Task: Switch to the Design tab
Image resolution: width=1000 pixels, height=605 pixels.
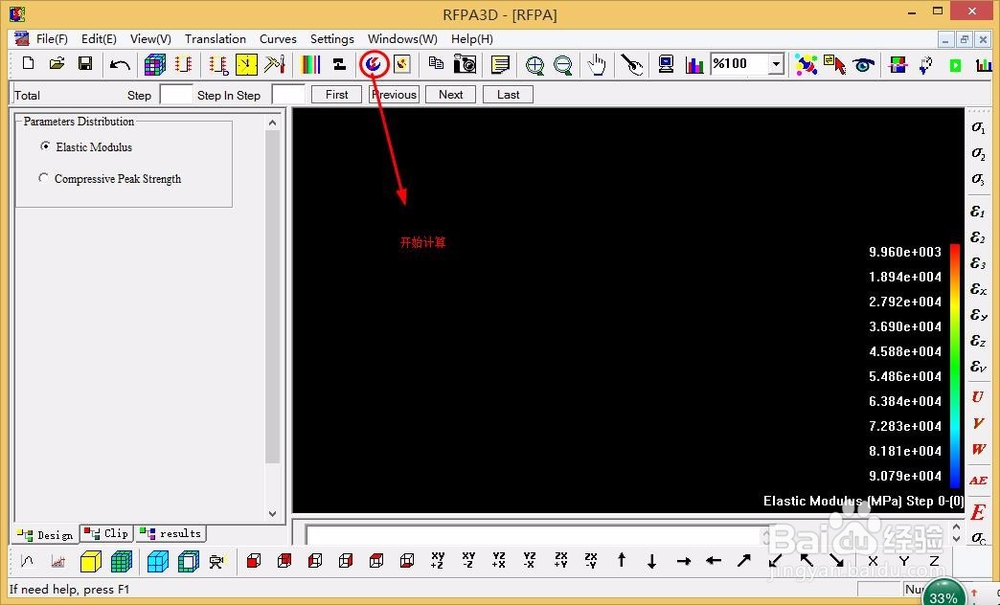Action: (46, 534)
